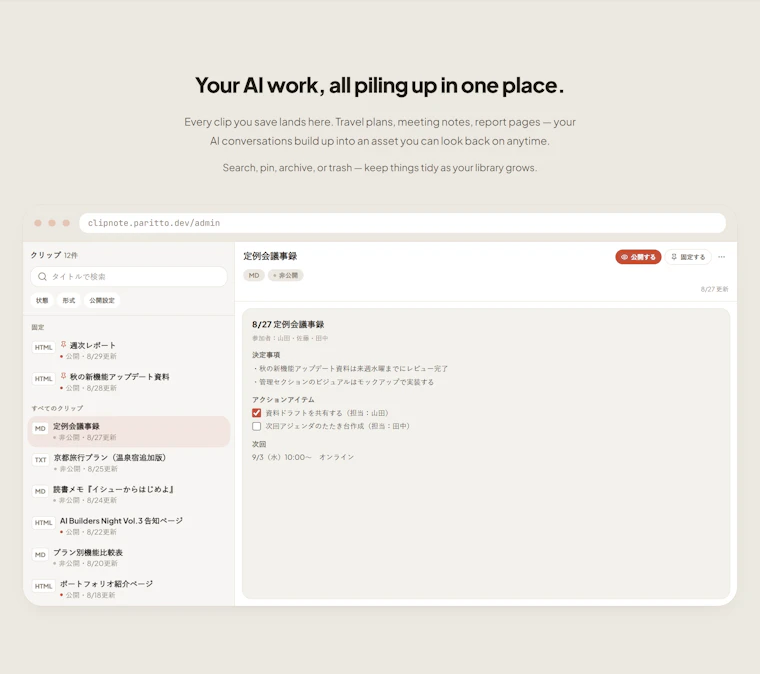Click the MD badge of プラン別機能比較表
This screenshot has width=760, height=674.
(40, 554)
